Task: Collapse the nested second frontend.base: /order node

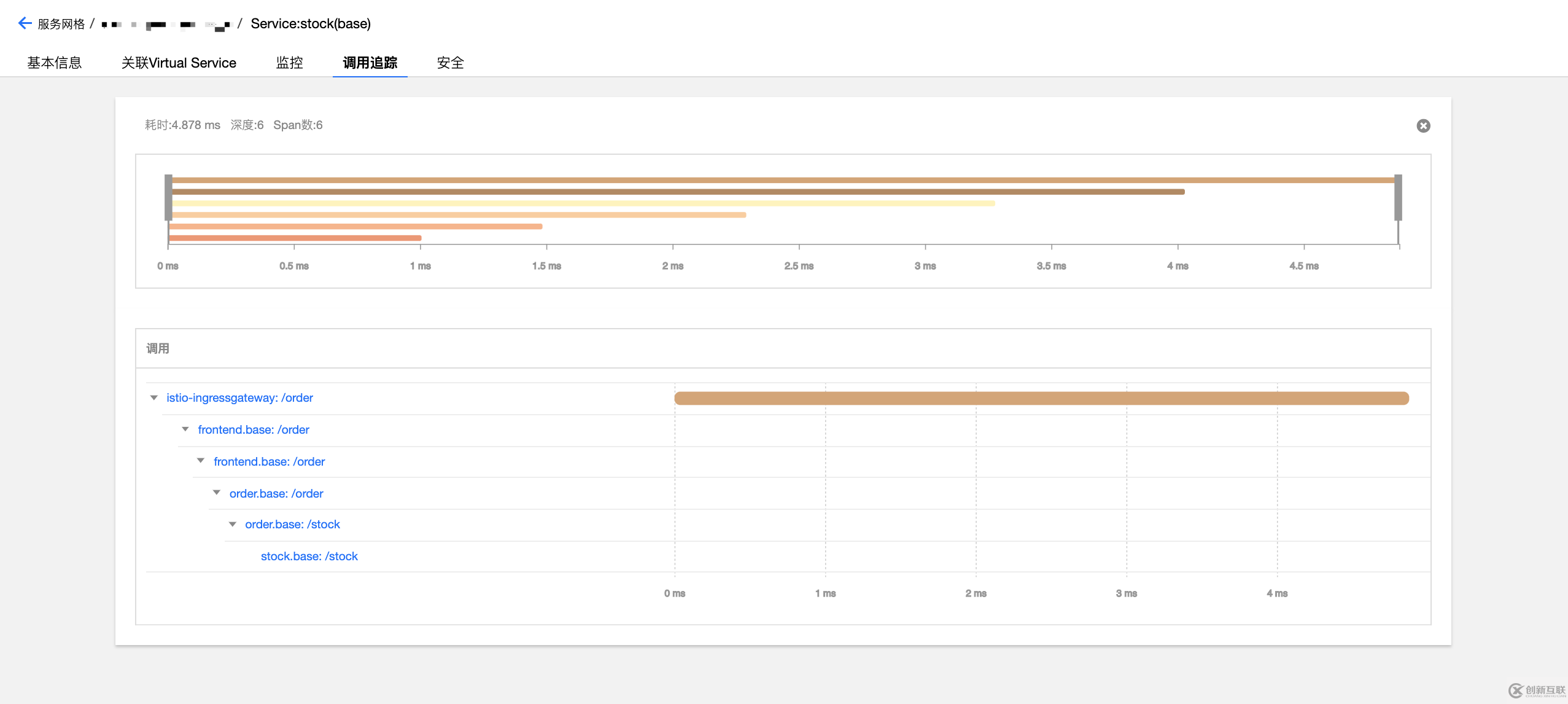Action: [x=201, y=461]
